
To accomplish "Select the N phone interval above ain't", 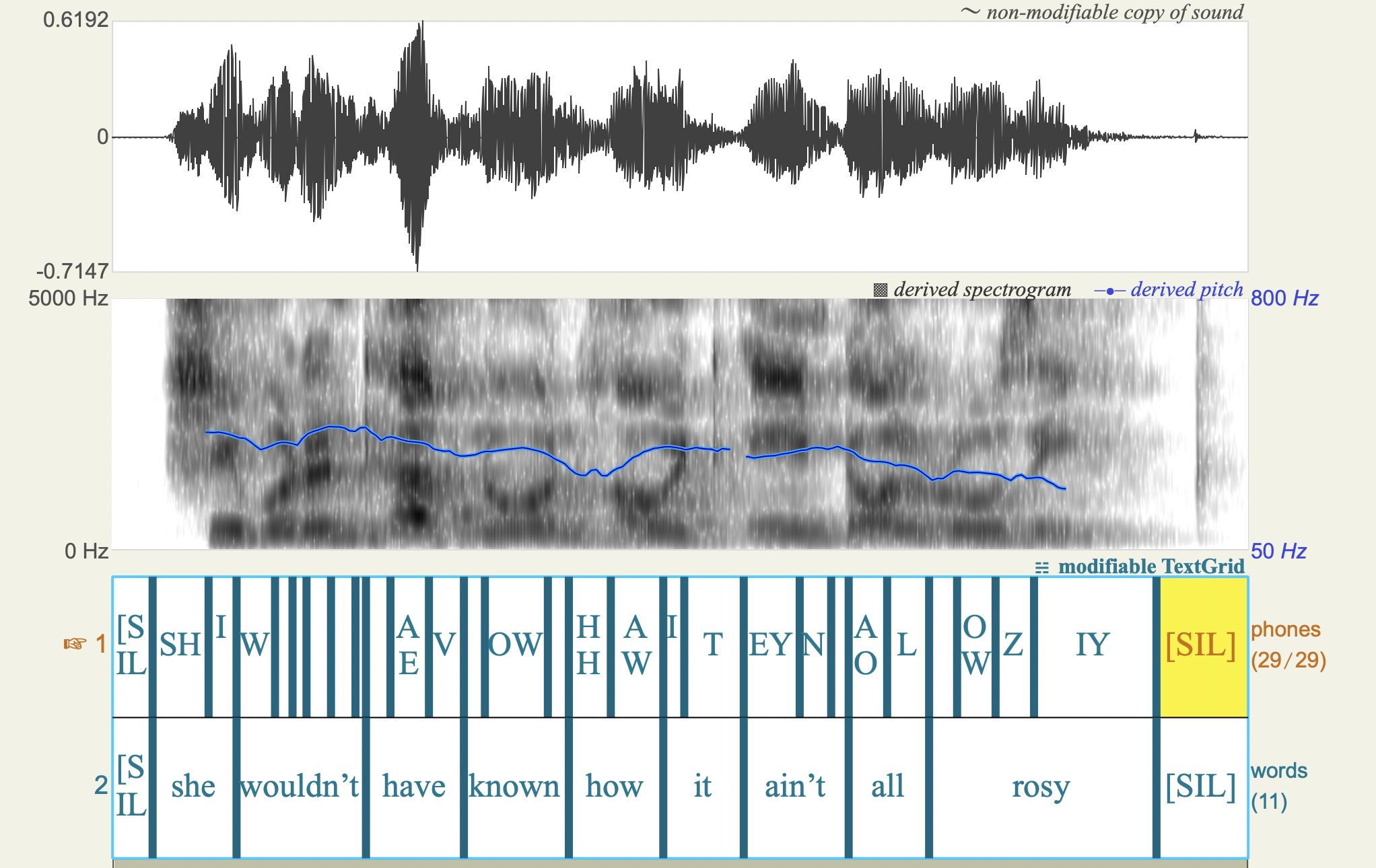I will pyautogui.click(x=815, y=647).
